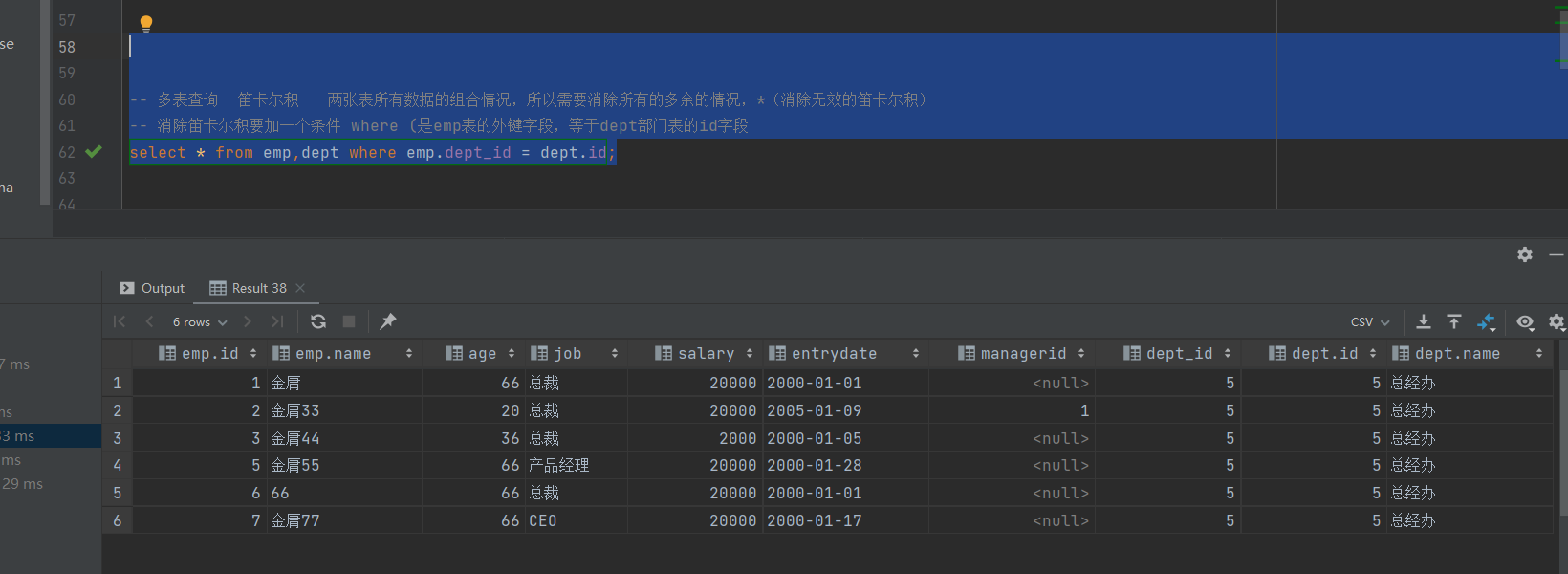Click the select statement on line 62

click(373, 152)
